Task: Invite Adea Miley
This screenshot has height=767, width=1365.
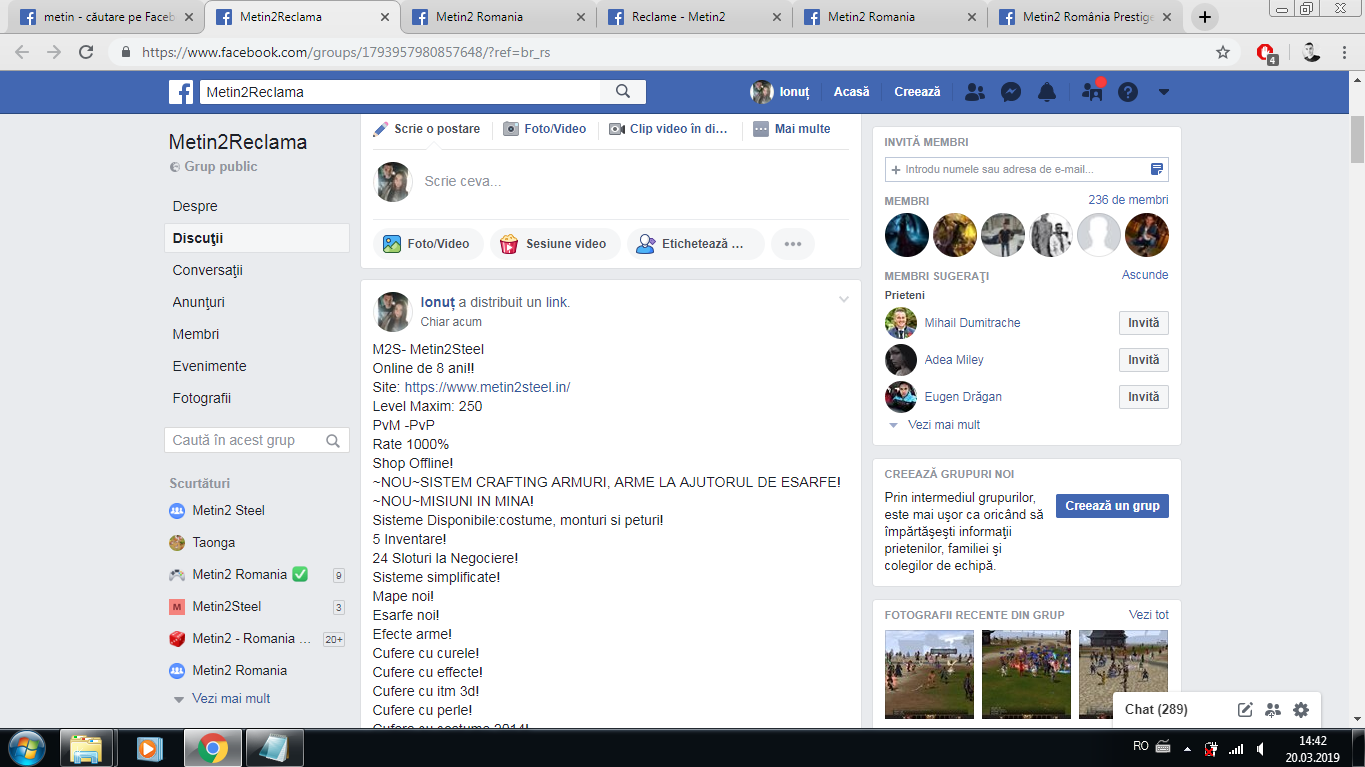Action: coord(1144,360)
